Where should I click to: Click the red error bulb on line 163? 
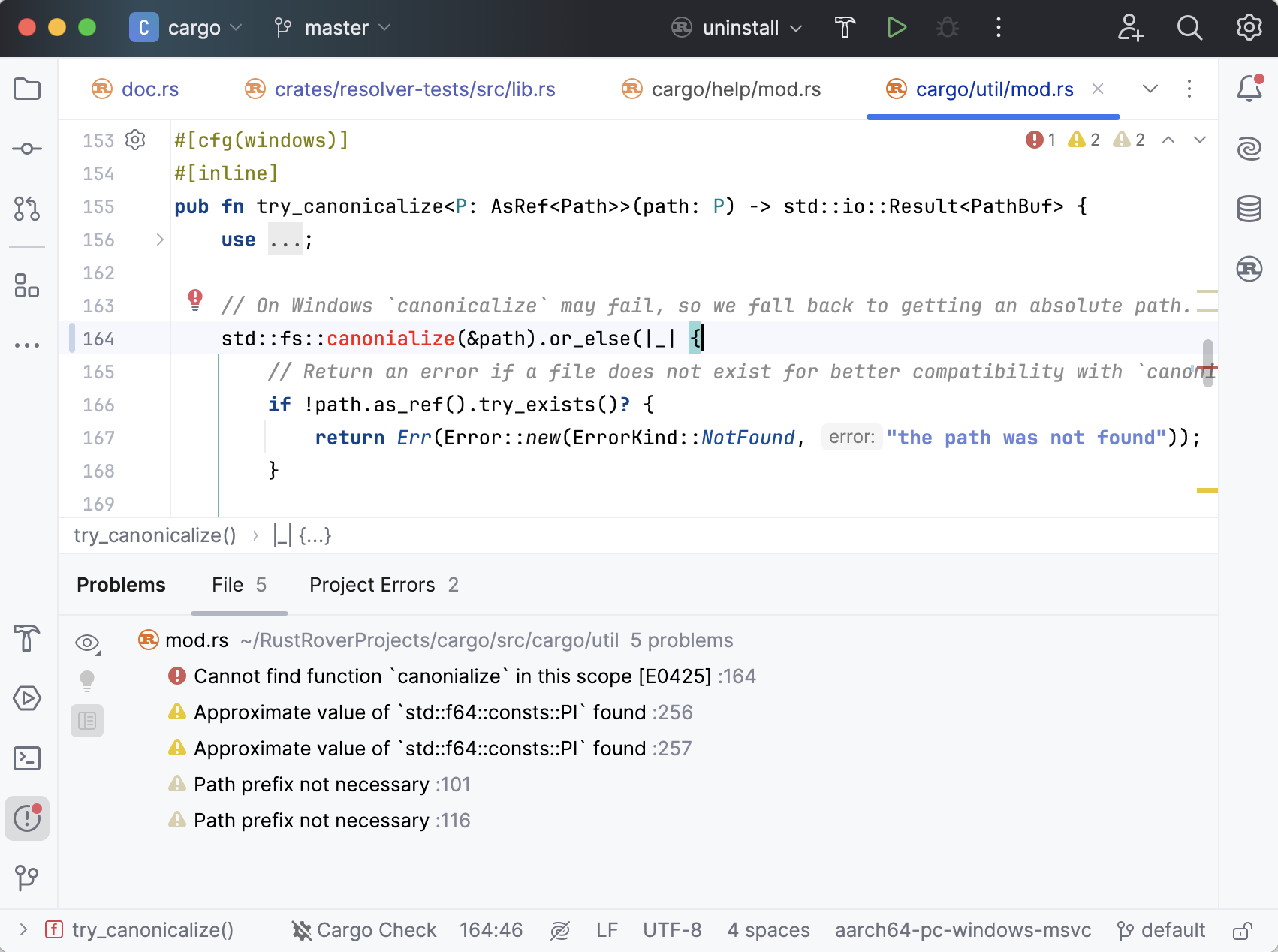[195, 300]
